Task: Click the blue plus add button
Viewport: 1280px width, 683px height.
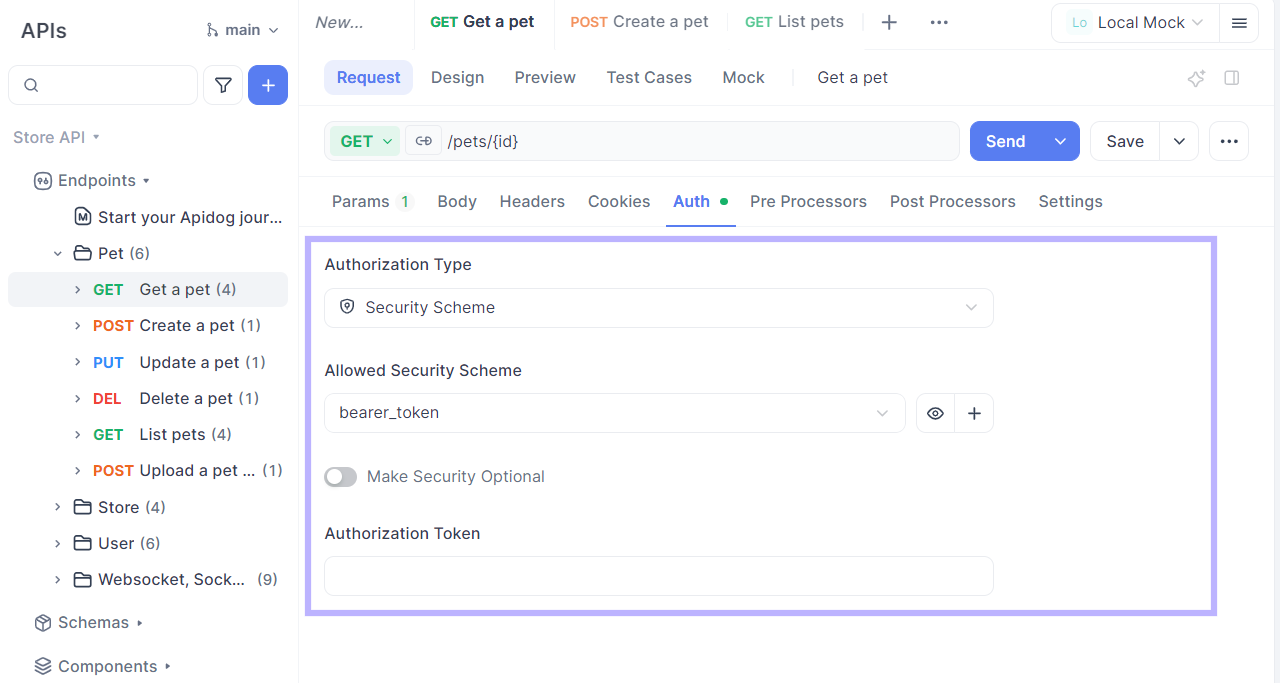Action: 268,85
